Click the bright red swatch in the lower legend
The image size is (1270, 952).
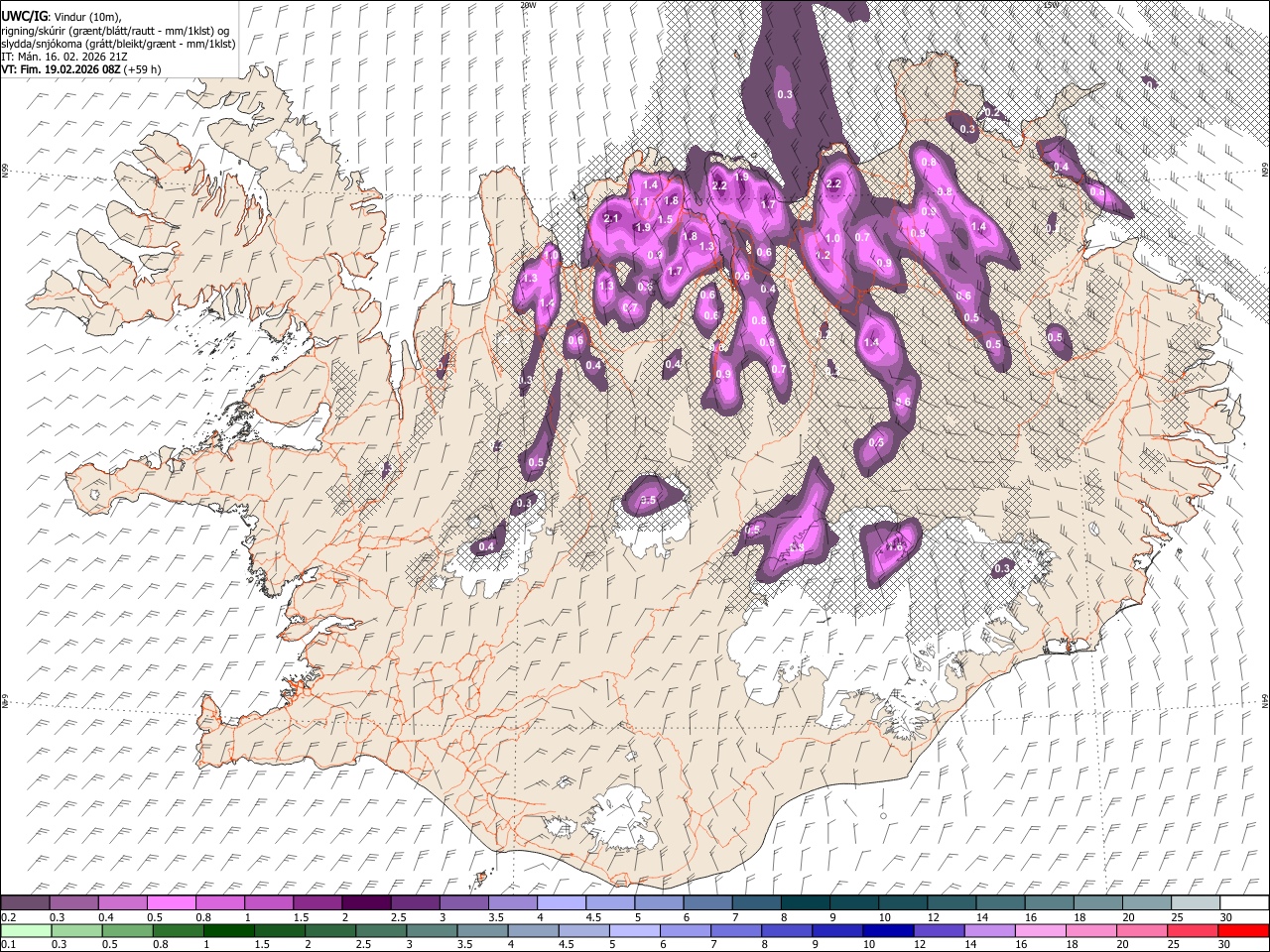[1241, 930]
